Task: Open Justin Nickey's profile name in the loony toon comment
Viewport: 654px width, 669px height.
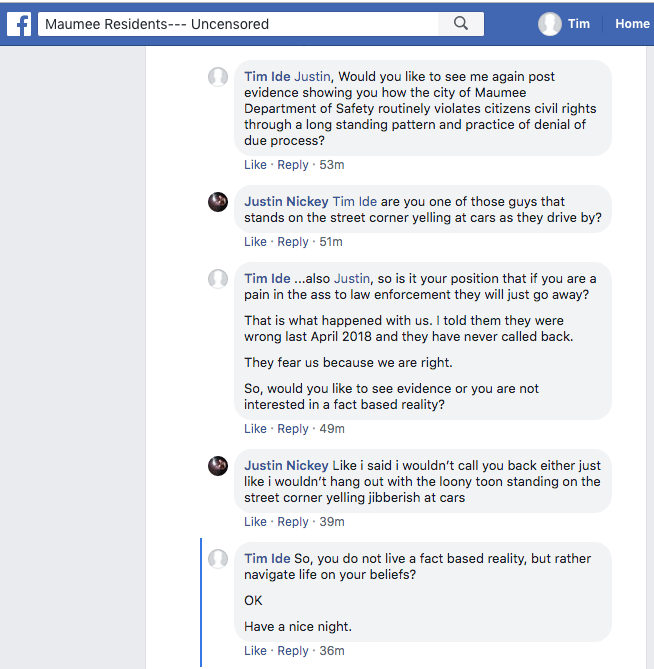Action: coord(286,466)
